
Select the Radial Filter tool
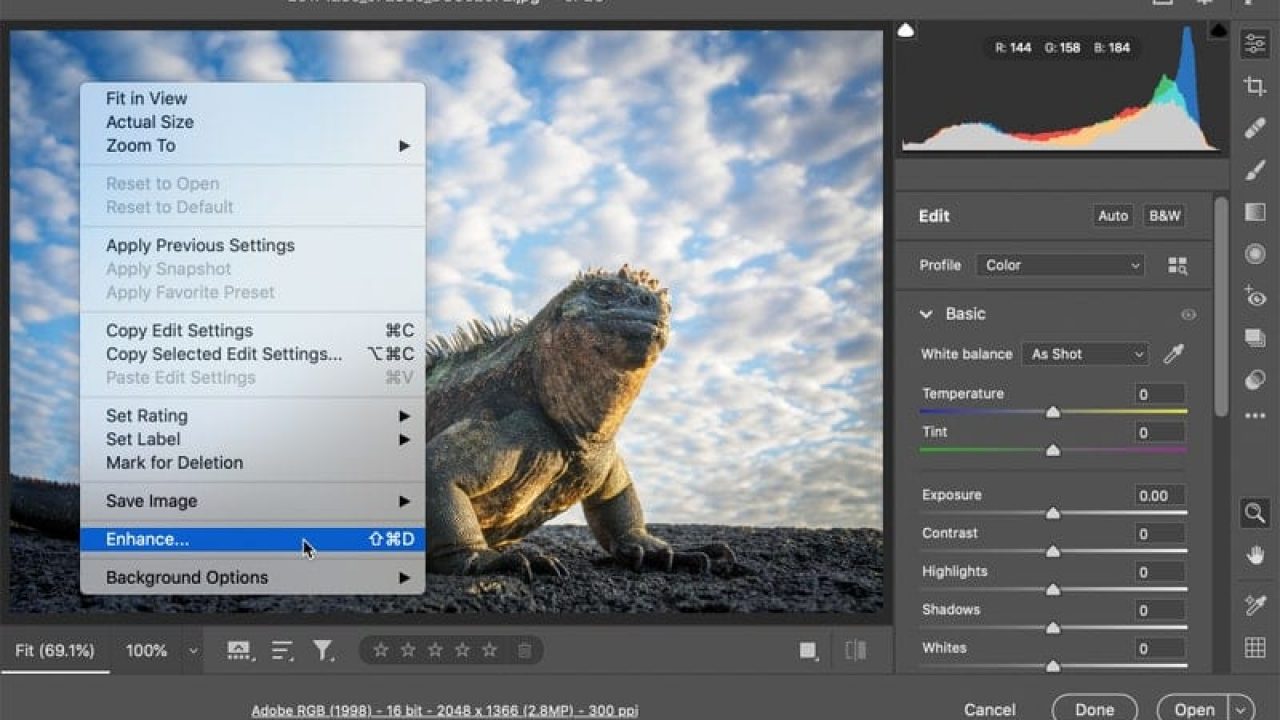pyautogui.click(x=1254, y=254)
